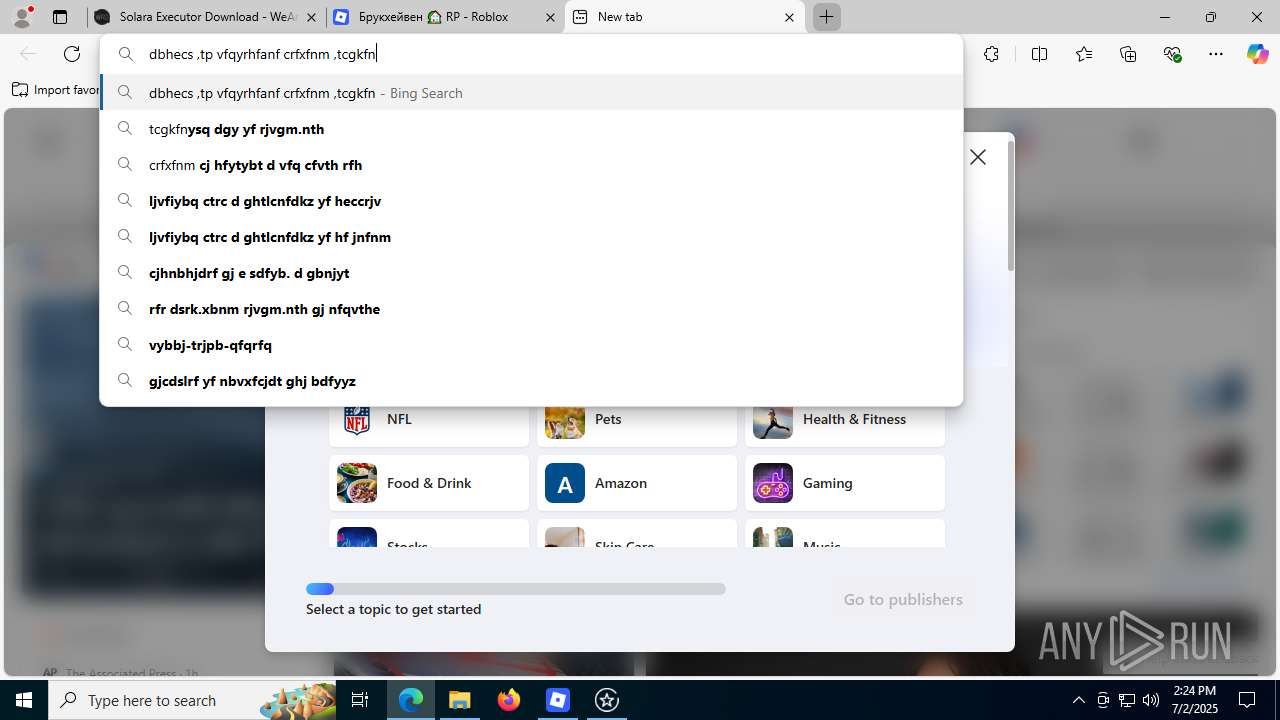Open the Favorites star icon

coord(1084,54)
